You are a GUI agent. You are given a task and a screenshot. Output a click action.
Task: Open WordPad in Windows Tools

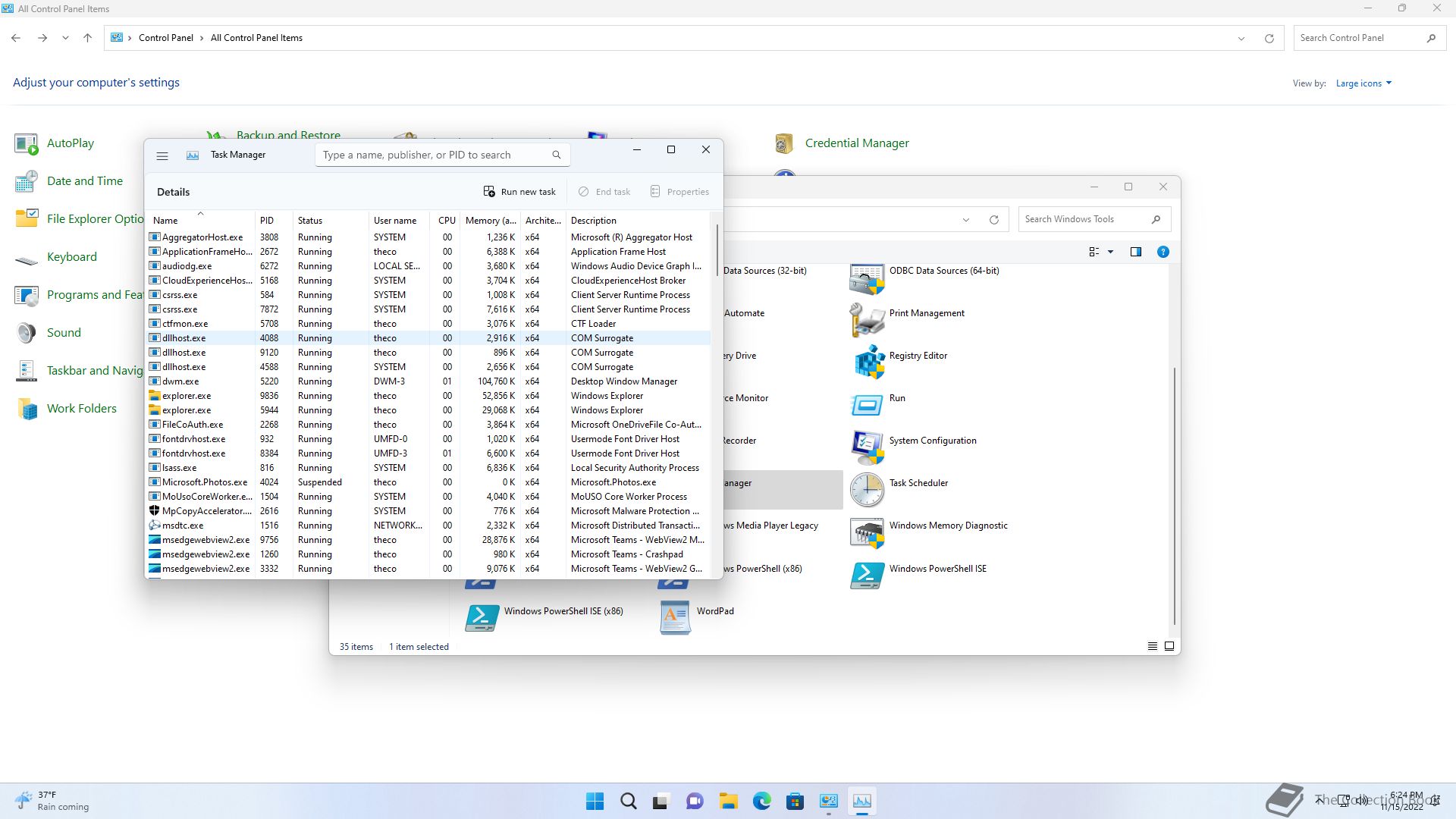coord(697,617)
